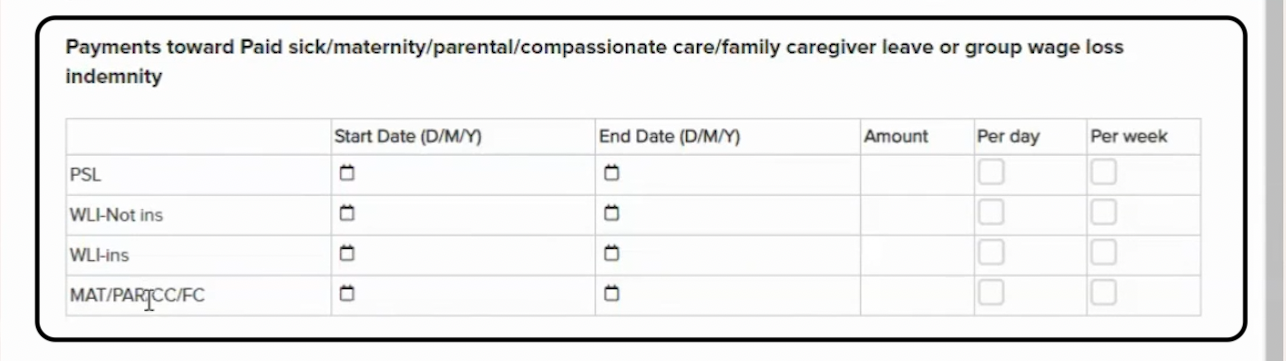The width and height of the screenshot is (1286, 361).
Task: Click the PSL Amount field
Action: click(916, 175)
